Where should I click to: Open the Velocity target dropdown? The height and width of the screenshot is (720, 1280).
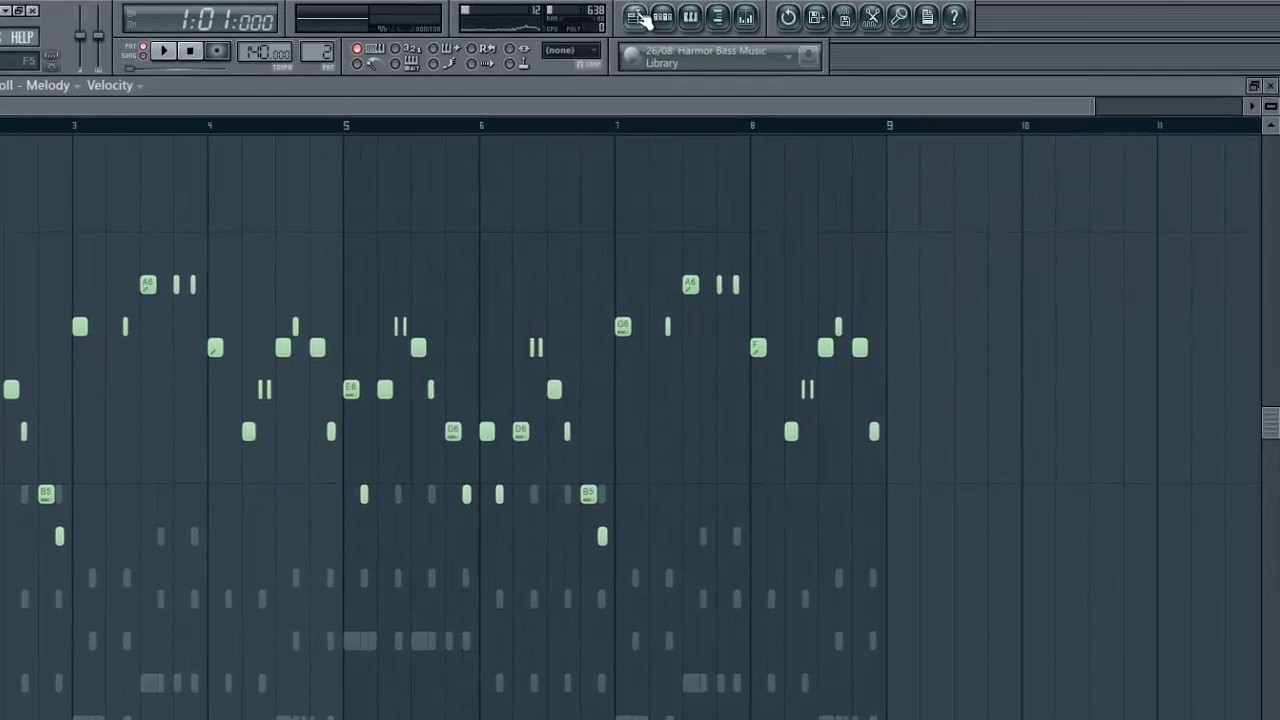tap(115, 85)
